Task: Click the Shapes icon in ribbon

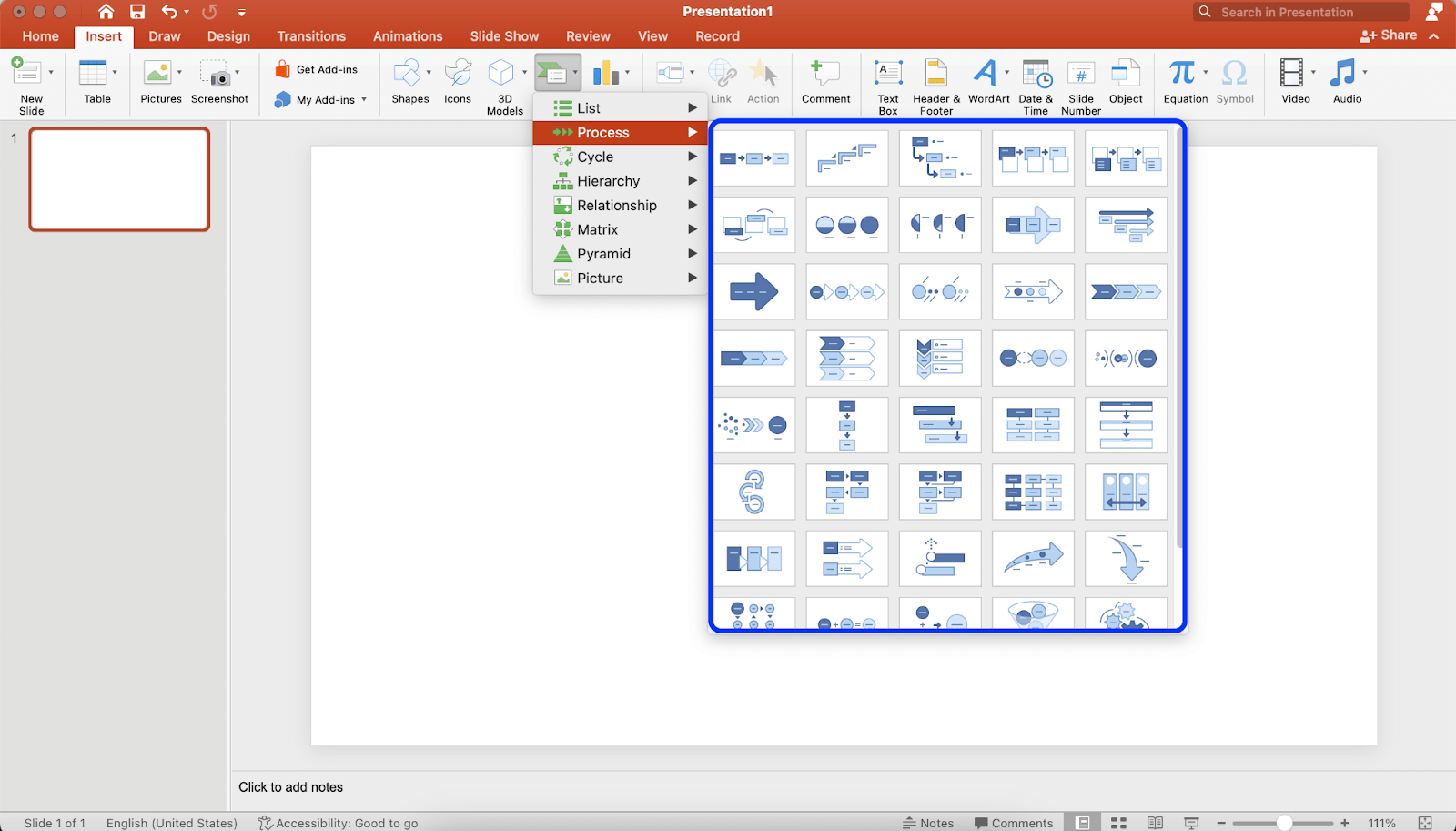Action: click(409, 74)
